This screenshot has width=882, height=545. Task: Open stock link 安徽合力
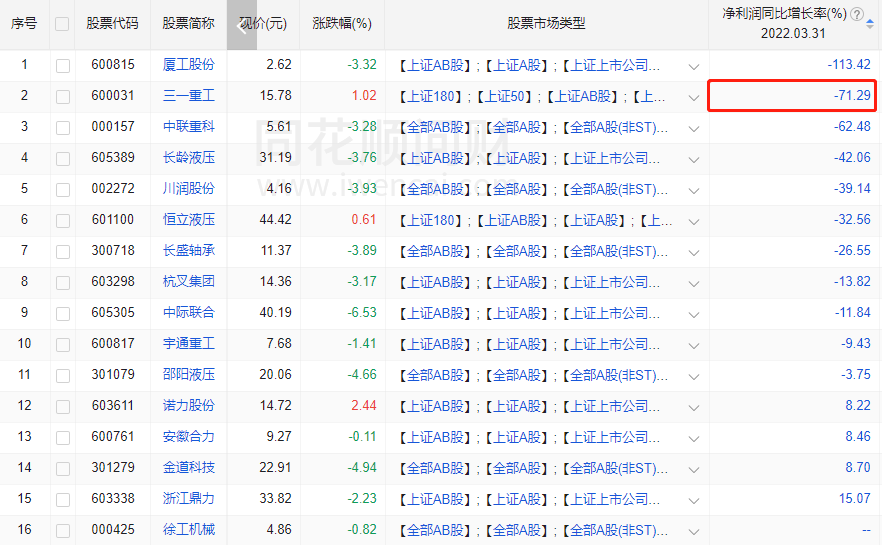188,436
